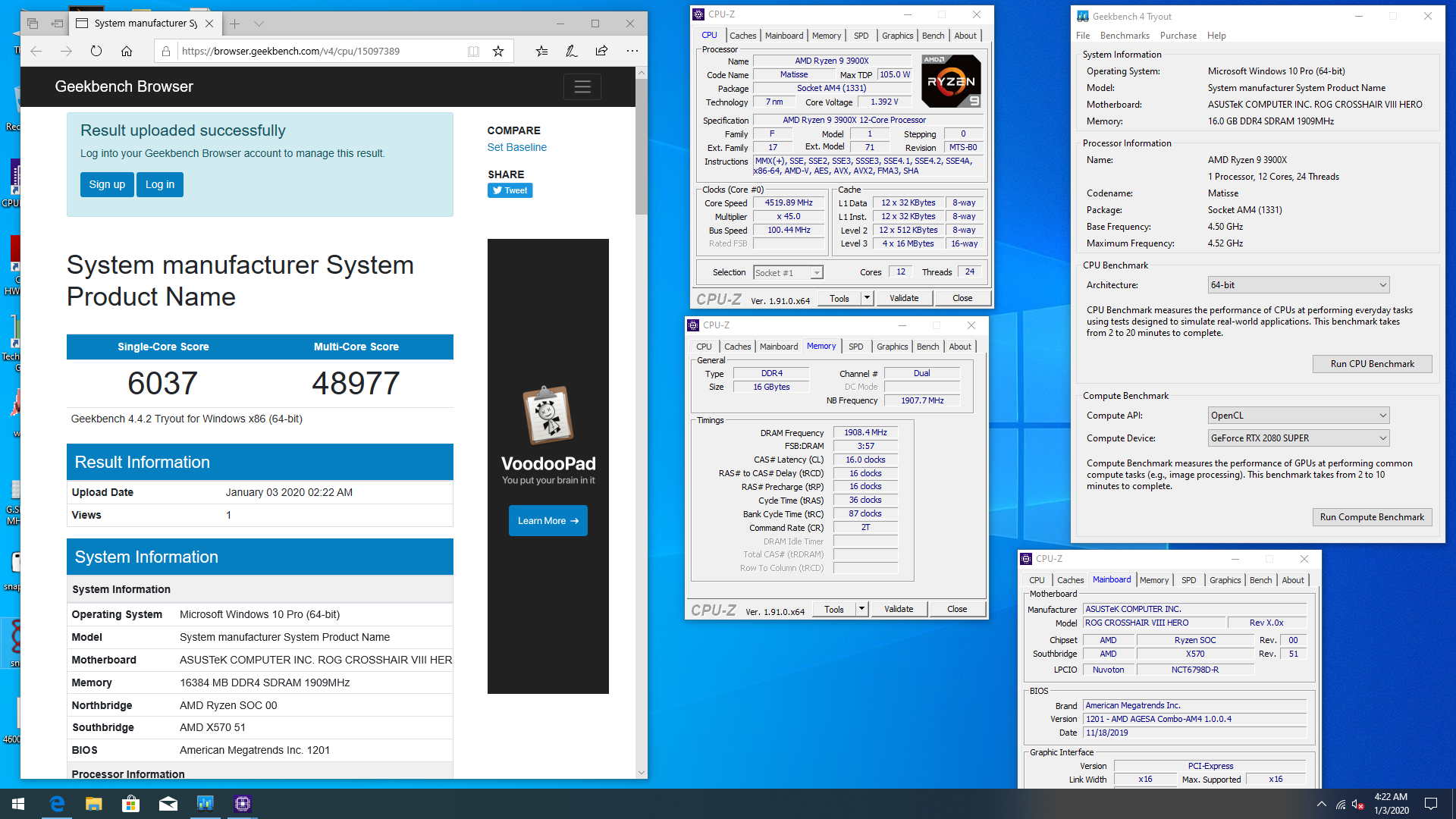Click Close button in top CPU-Z window

[962, 298]
